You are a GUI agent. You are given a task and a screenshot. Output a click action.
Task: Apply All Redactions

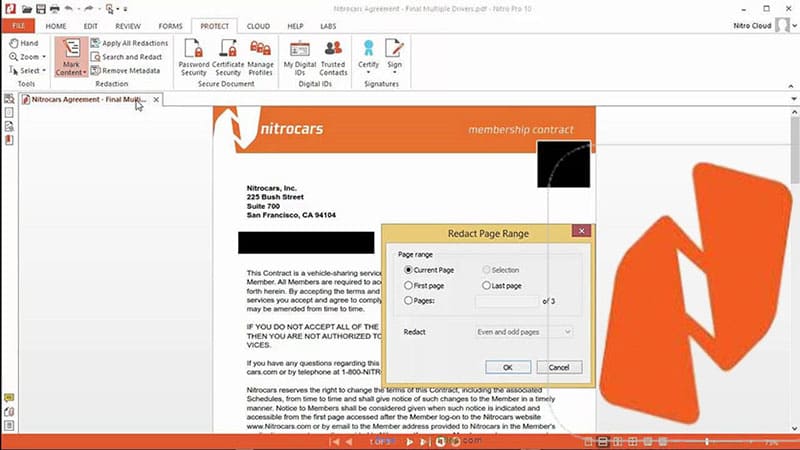[x=129, y=43]
